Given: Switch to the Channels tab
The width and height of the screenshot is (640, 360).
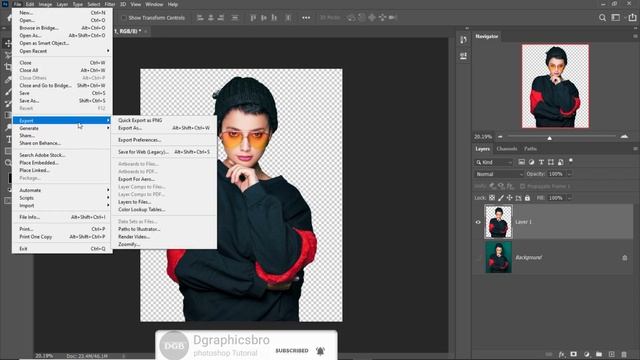Looking at the screenshot, I should (507, 149).
